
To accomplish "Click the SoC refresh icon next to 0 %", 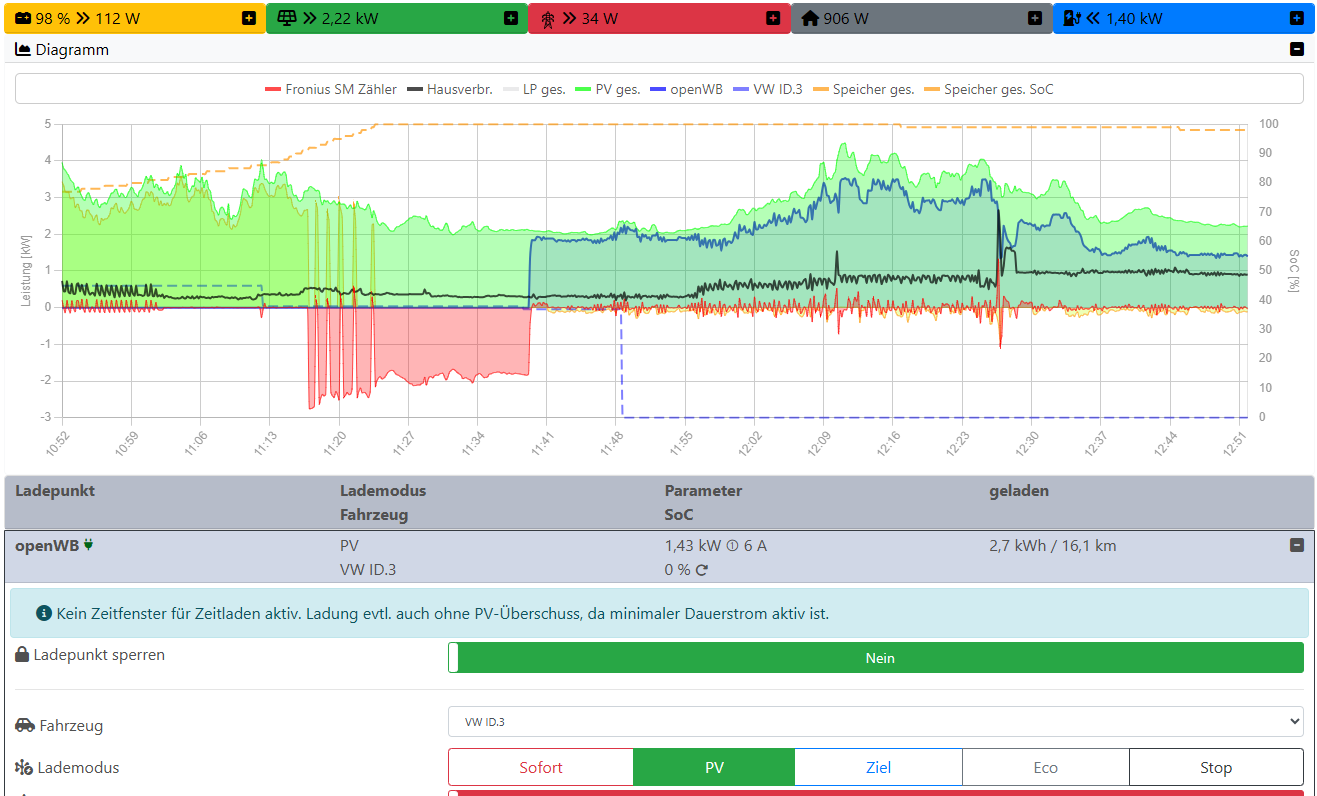I will tap(702, 570).
